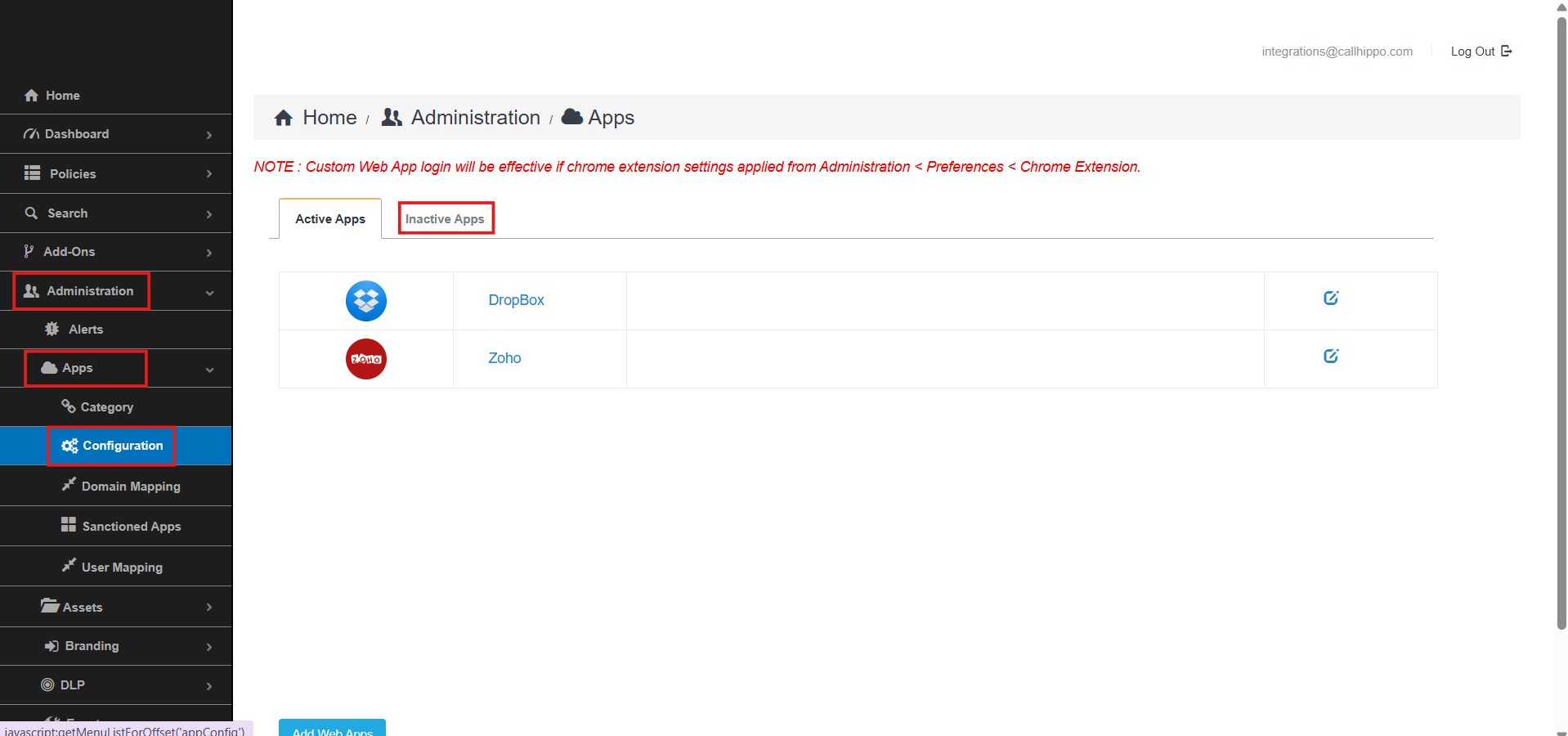
Task: Expand the Add-Ons menu chevron
Action: pyautogui.click(x=209, y=253)
